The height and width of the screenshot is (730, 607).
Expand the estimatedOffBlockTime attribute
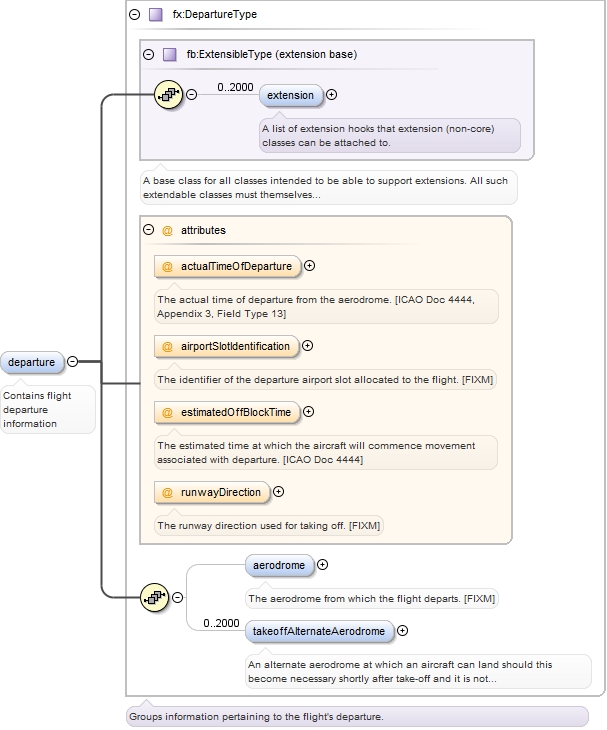(308, 411)
